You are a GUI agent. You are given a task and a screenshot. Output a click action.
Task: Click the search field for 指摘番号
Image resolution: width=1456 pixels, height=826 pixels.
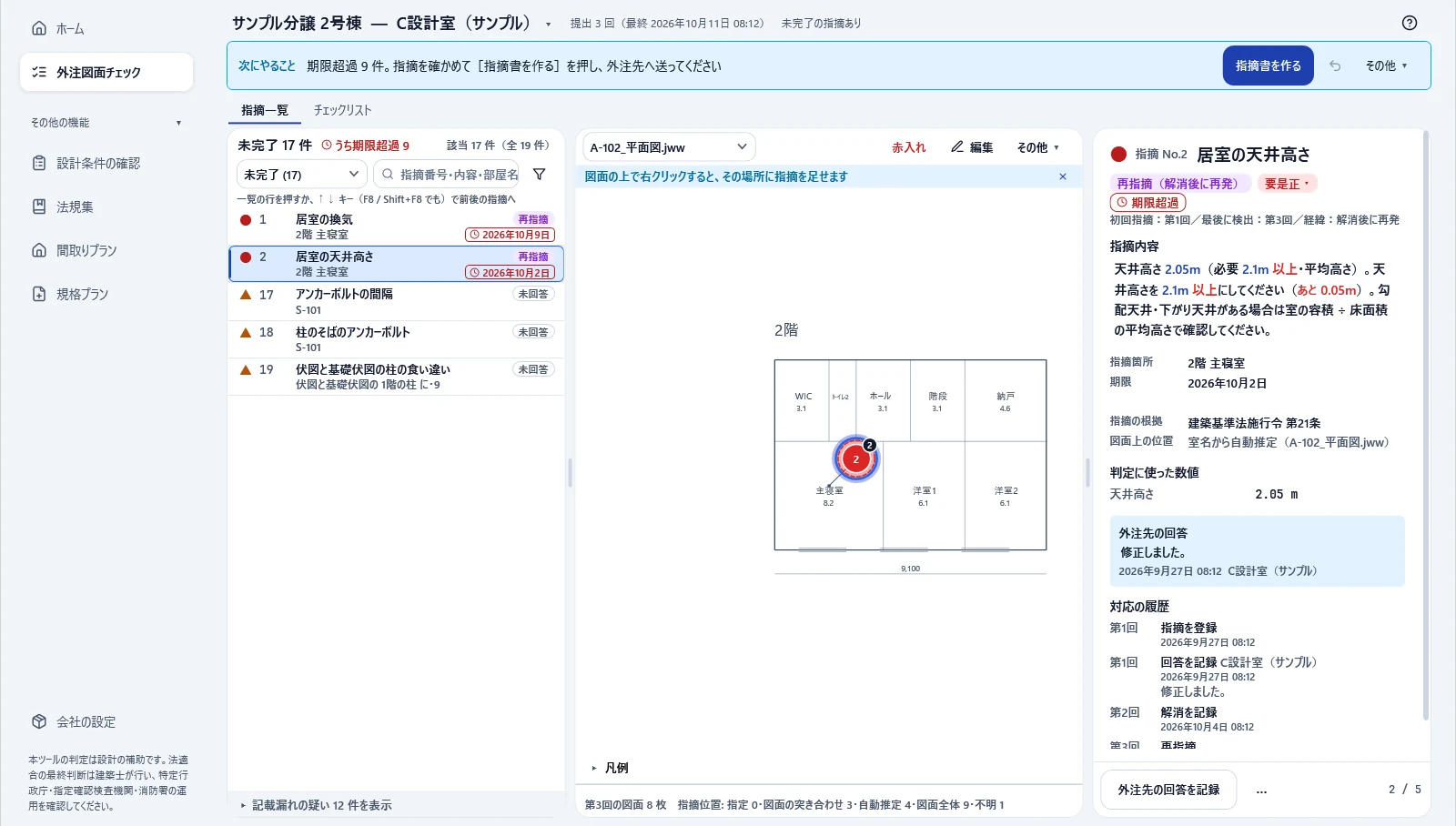tap(446, 174)
